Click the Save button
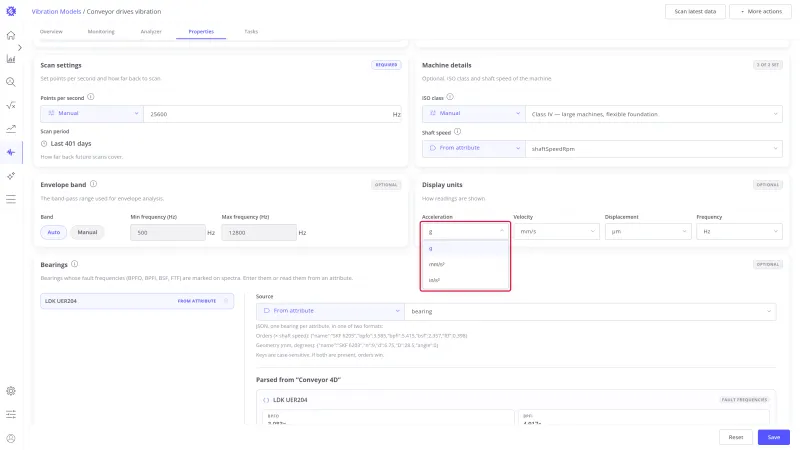The image size is (800, 450). (773, 437)
